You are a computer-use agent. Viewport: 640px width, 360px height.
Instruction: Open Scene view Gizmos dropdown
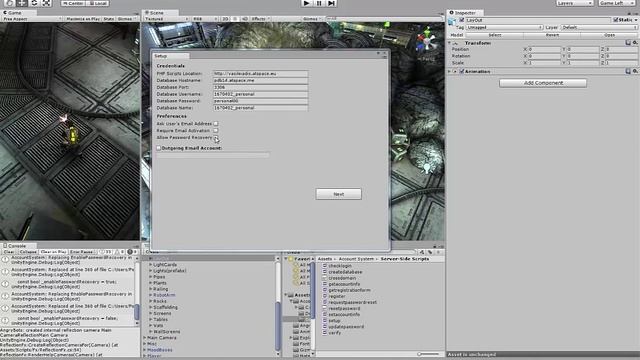tap(312, 19)
